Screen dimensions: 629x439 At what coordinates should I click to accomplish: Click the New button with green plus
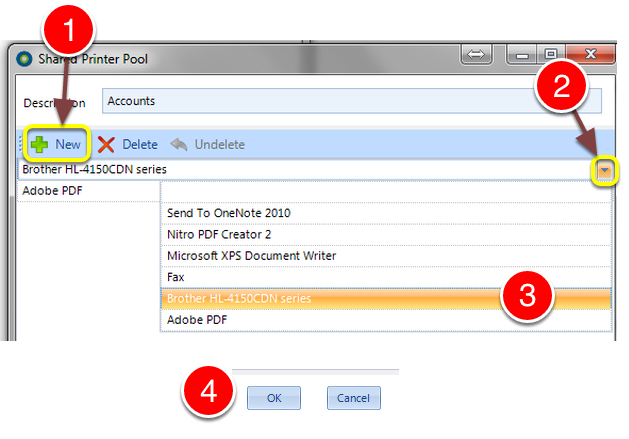coord(56,144)
